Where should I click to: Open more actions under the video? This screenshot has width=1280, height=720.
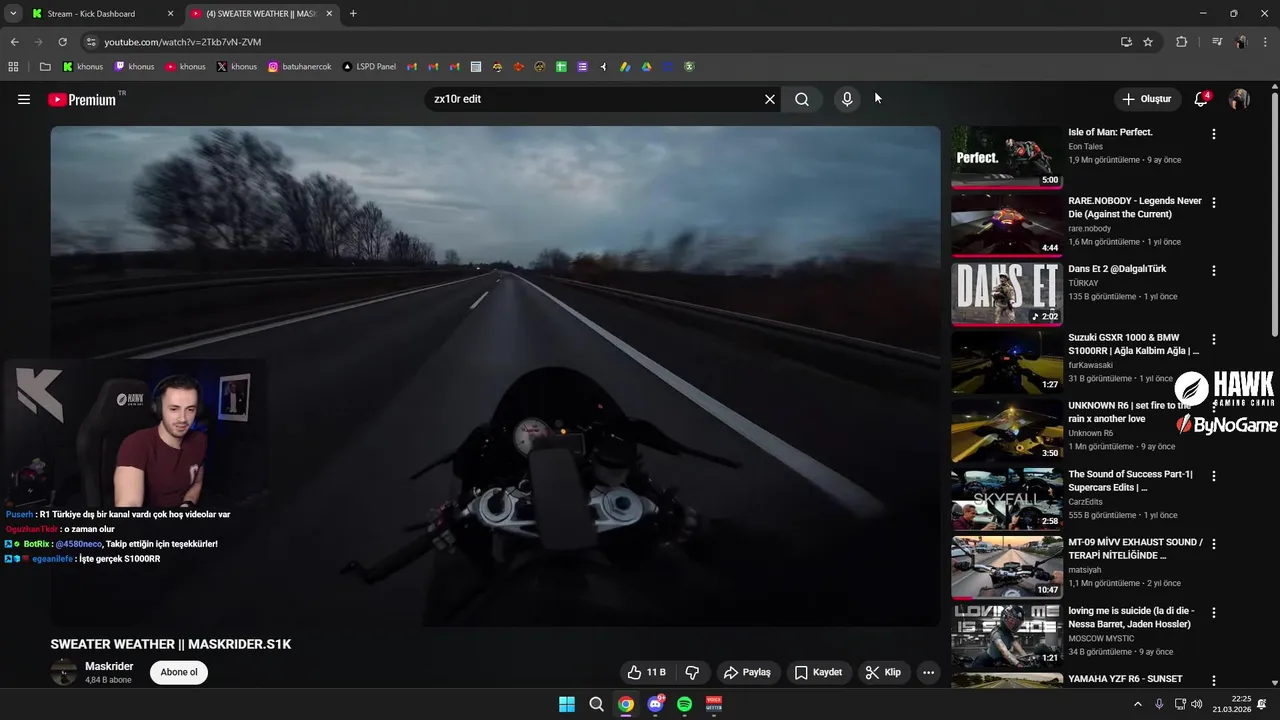click(x=928, y=672)
